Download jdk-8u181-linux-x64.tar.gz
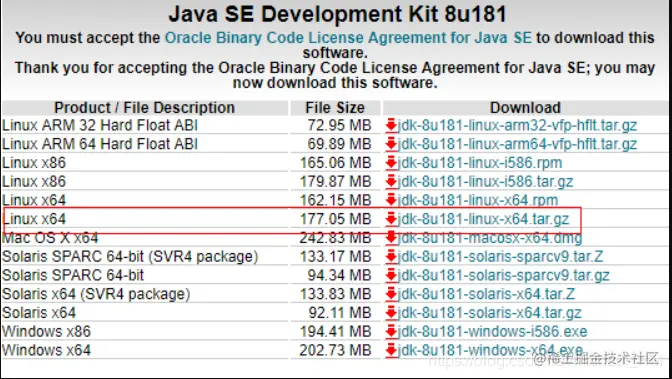The image size is (672, 379). [x=483, y=219]
